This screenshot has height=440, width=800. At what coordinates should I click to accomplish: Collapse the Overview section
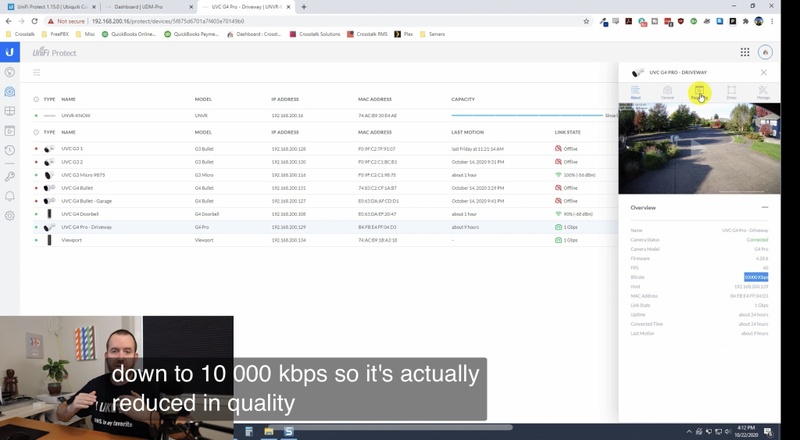(x=764, y=207)
